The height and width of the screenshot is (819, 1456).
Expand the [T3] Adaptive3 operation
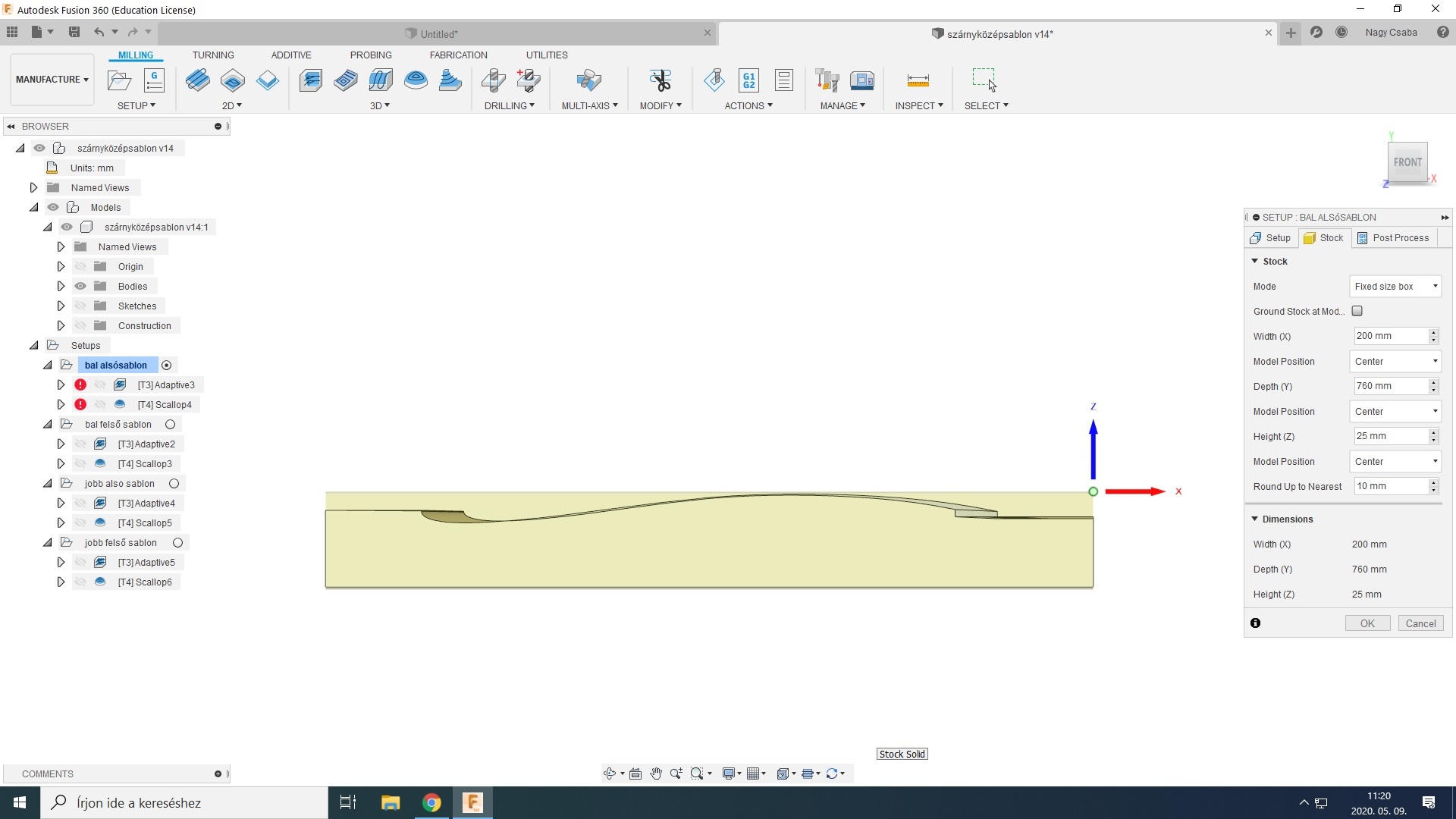coord(61,384)
